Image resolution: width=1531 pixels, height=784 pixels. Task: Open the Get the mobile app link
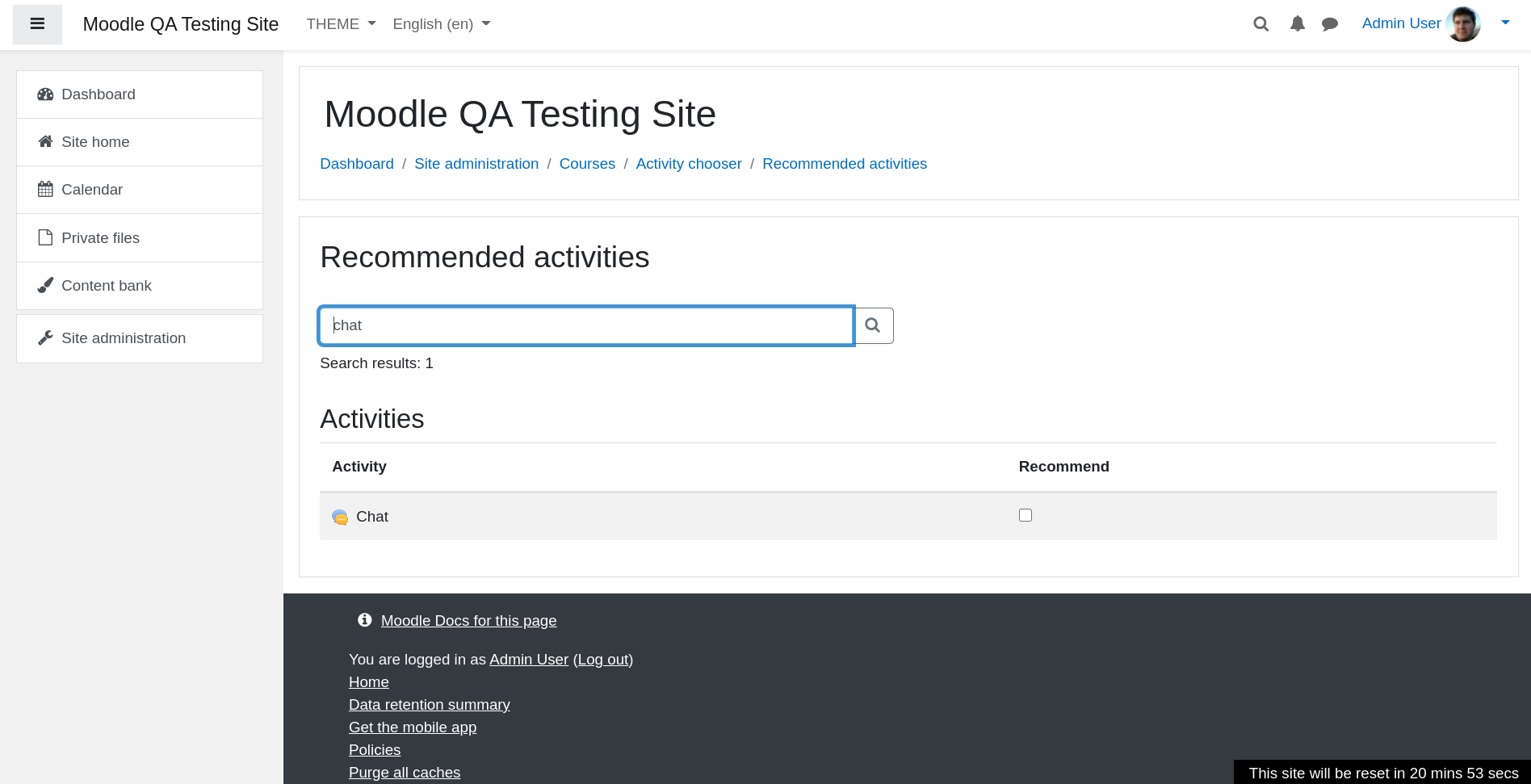[413, 727]
